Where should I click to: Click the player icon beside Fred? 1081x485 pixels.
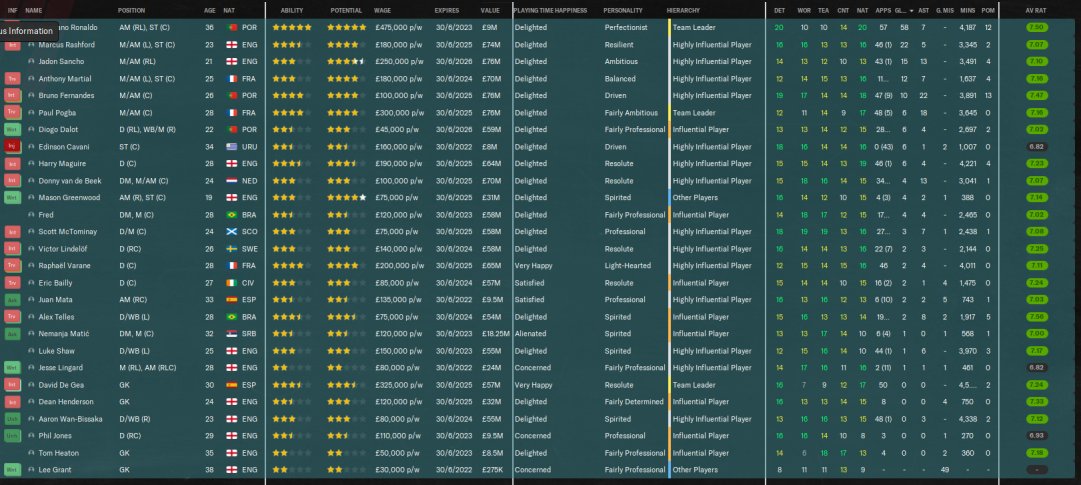31,215
